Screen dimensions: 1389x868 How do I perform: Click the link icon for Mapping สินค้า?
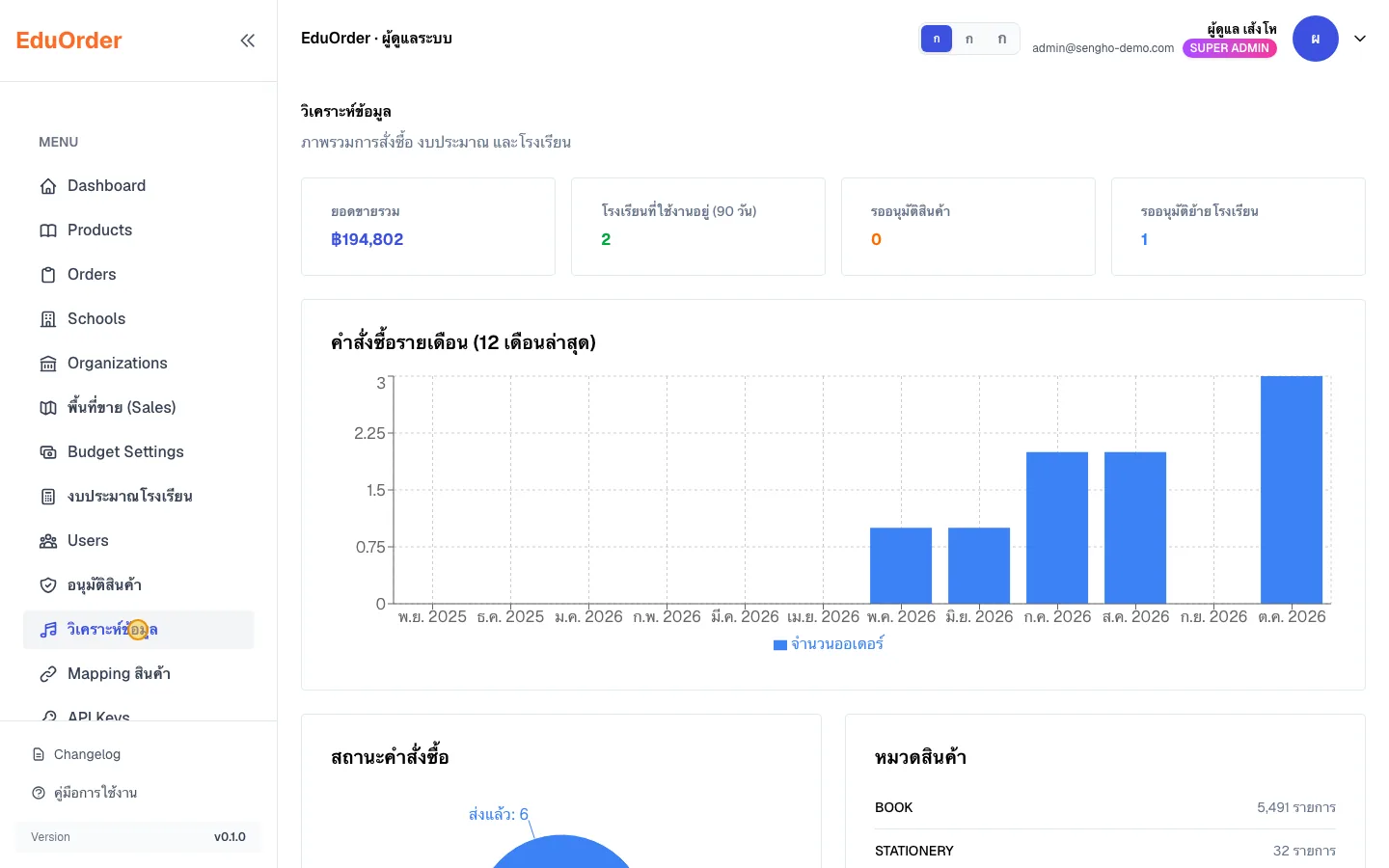(48, 674)
